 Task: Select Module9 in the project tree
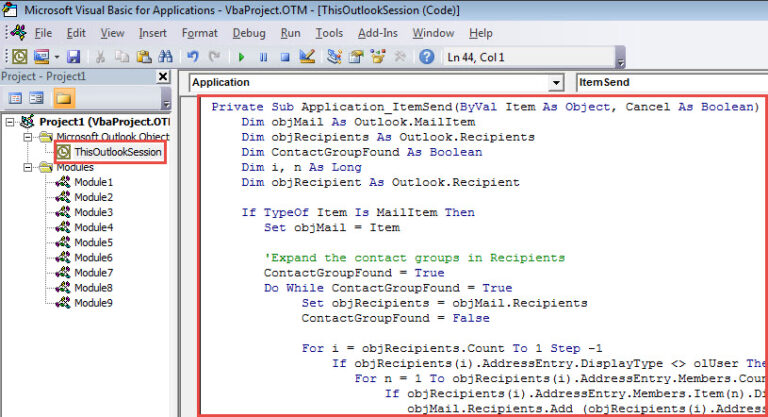point(93,303)
